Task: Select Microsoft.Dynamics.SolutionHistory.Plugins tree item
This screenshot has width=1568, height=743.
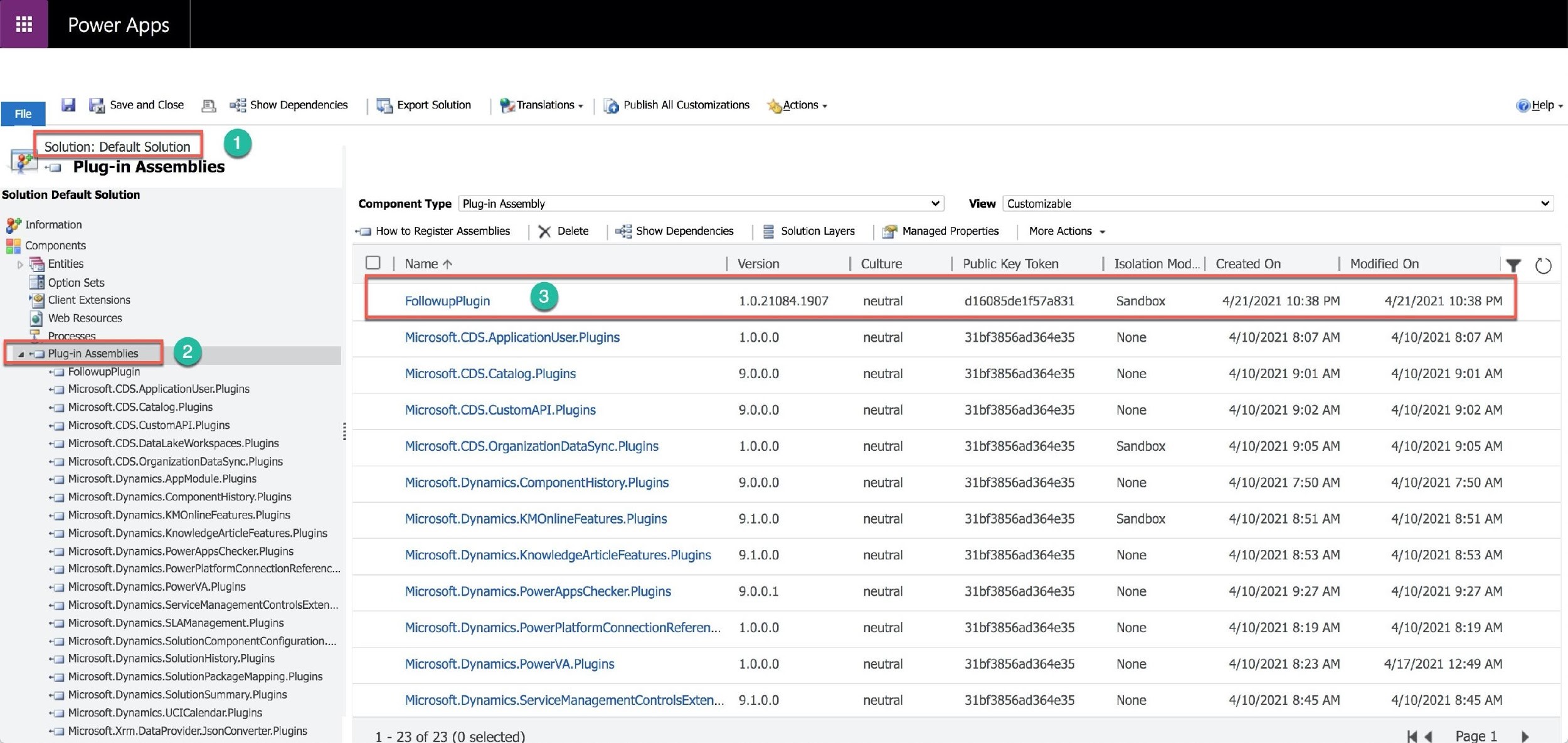Action: [171, 658]
